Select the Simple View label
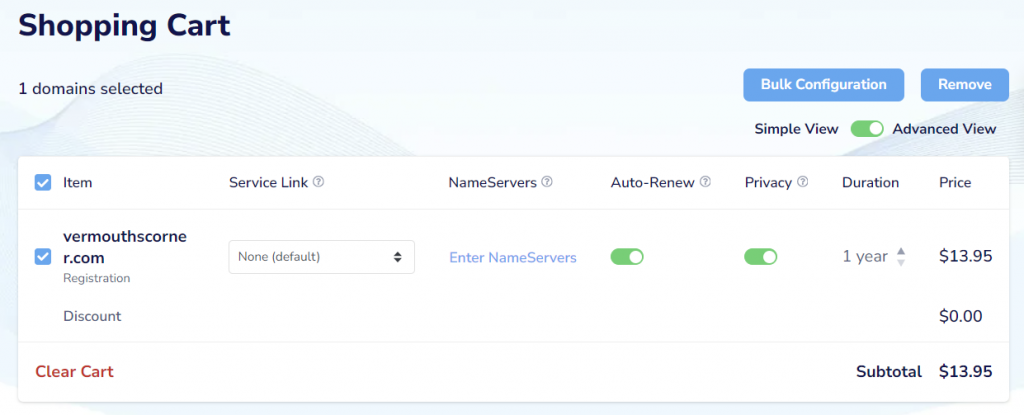Screen dimensions: 1024x415 [x=796, y=129]
